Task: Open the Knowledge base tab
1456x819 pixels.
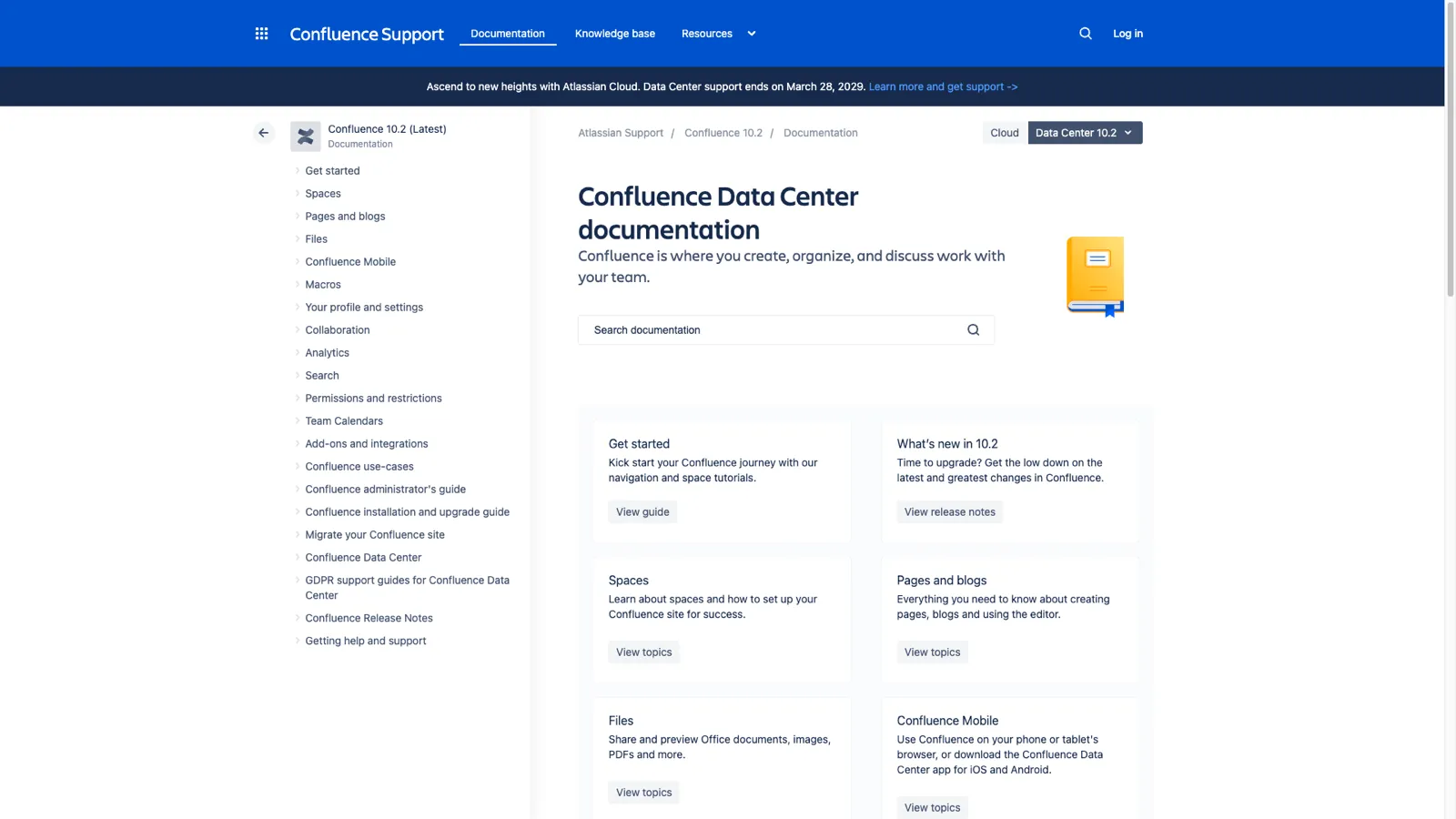Action: pyautogui.click(x=615, y=34)
